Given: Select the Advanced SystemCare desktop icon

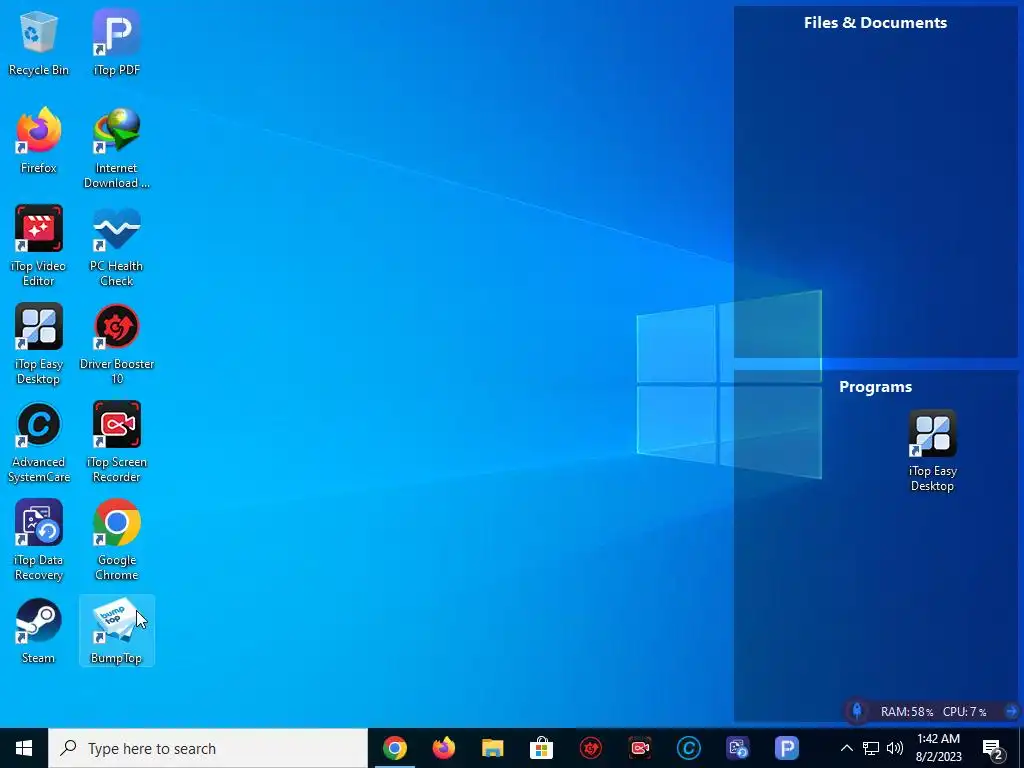Looking at the screenshot, I should pos(39,442).
